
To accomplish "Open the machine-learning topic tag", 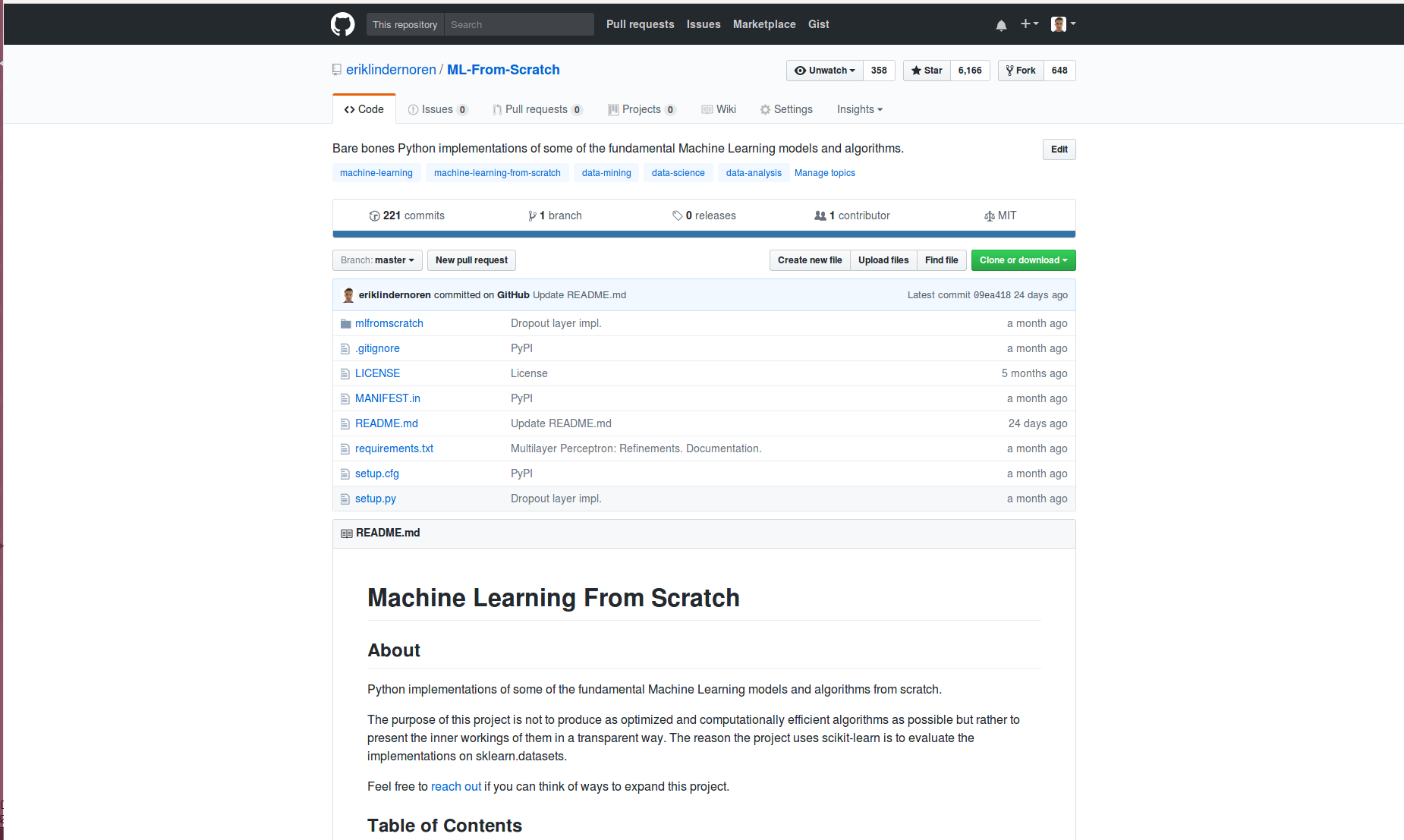I will pyautogui.click(x=376, y=173).
